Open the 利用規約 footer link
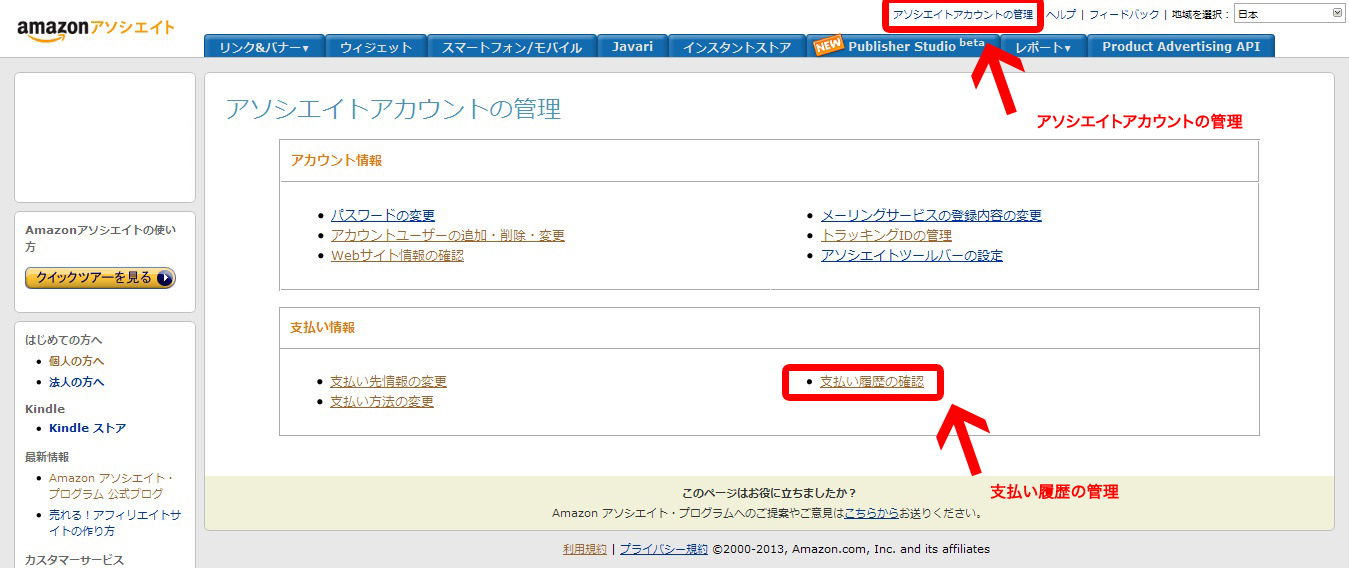1349x568 pixels. coord(585,549)
